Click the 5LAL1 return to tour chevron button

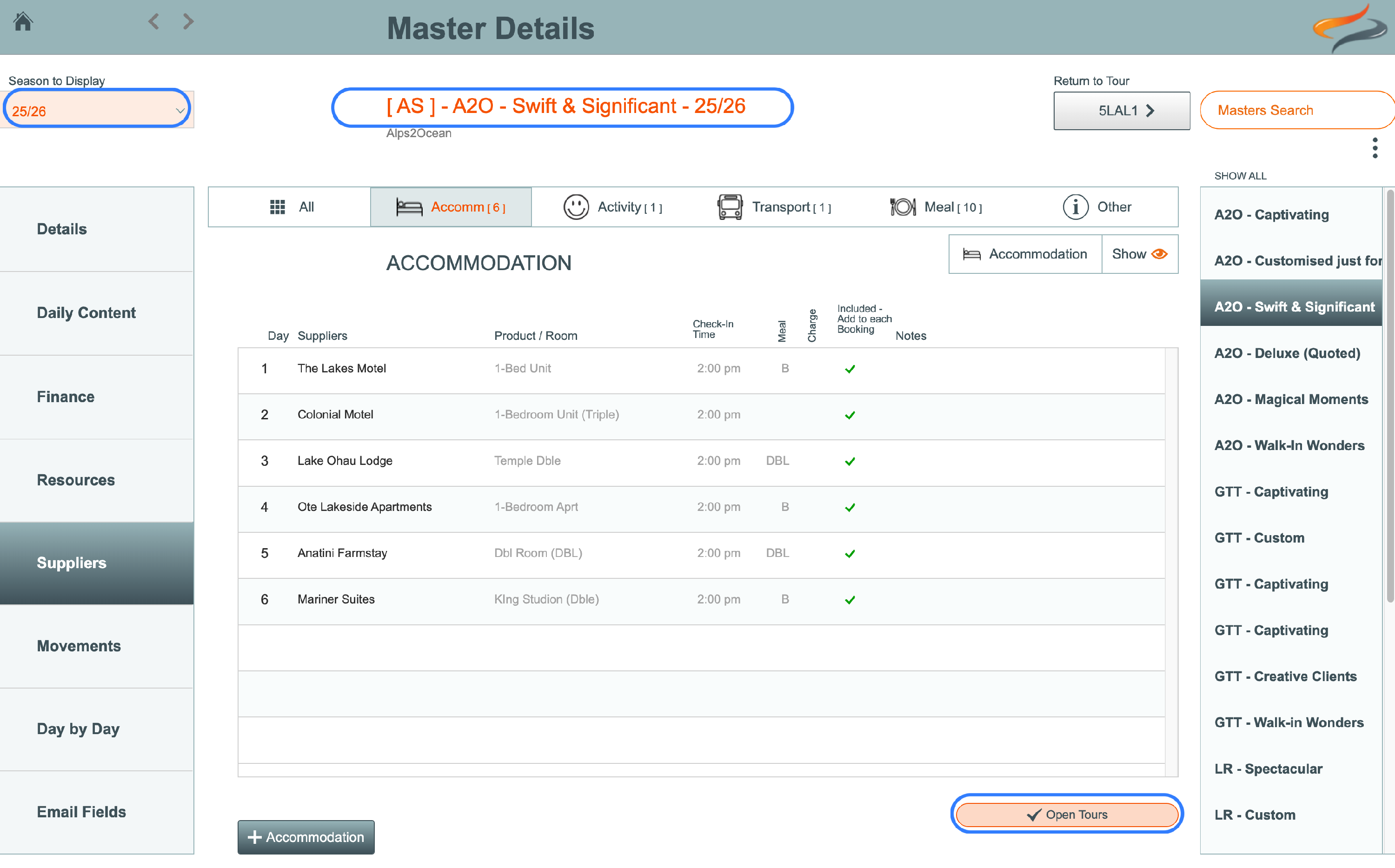click(1121, 110)
